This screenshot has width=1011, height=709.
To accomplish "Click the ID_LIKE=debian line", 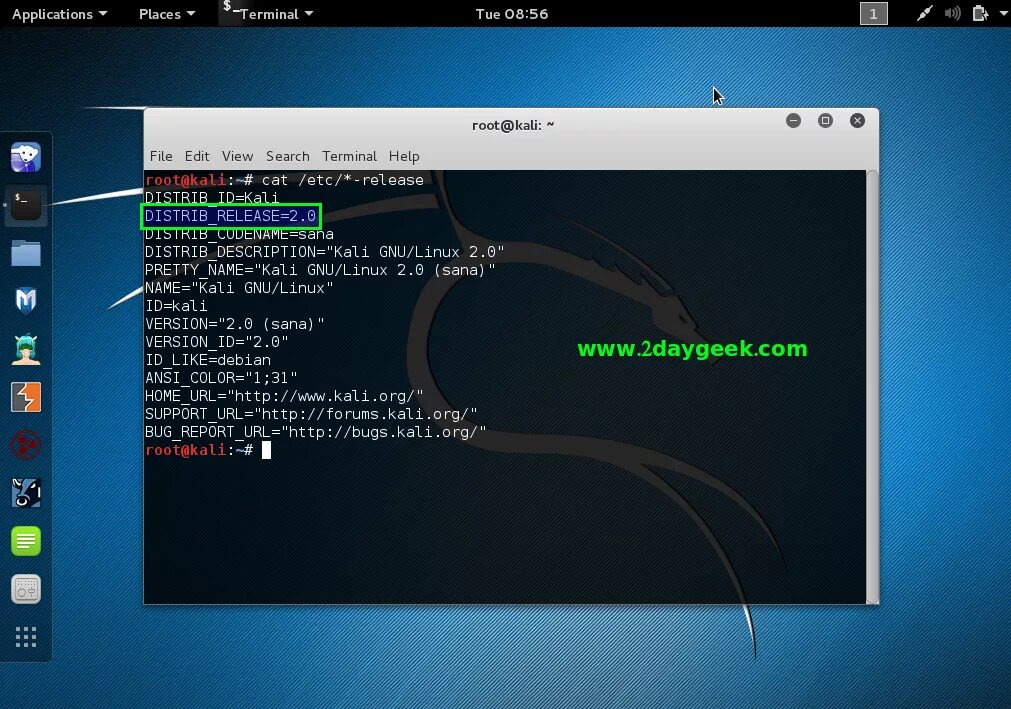I will (208, 360).
